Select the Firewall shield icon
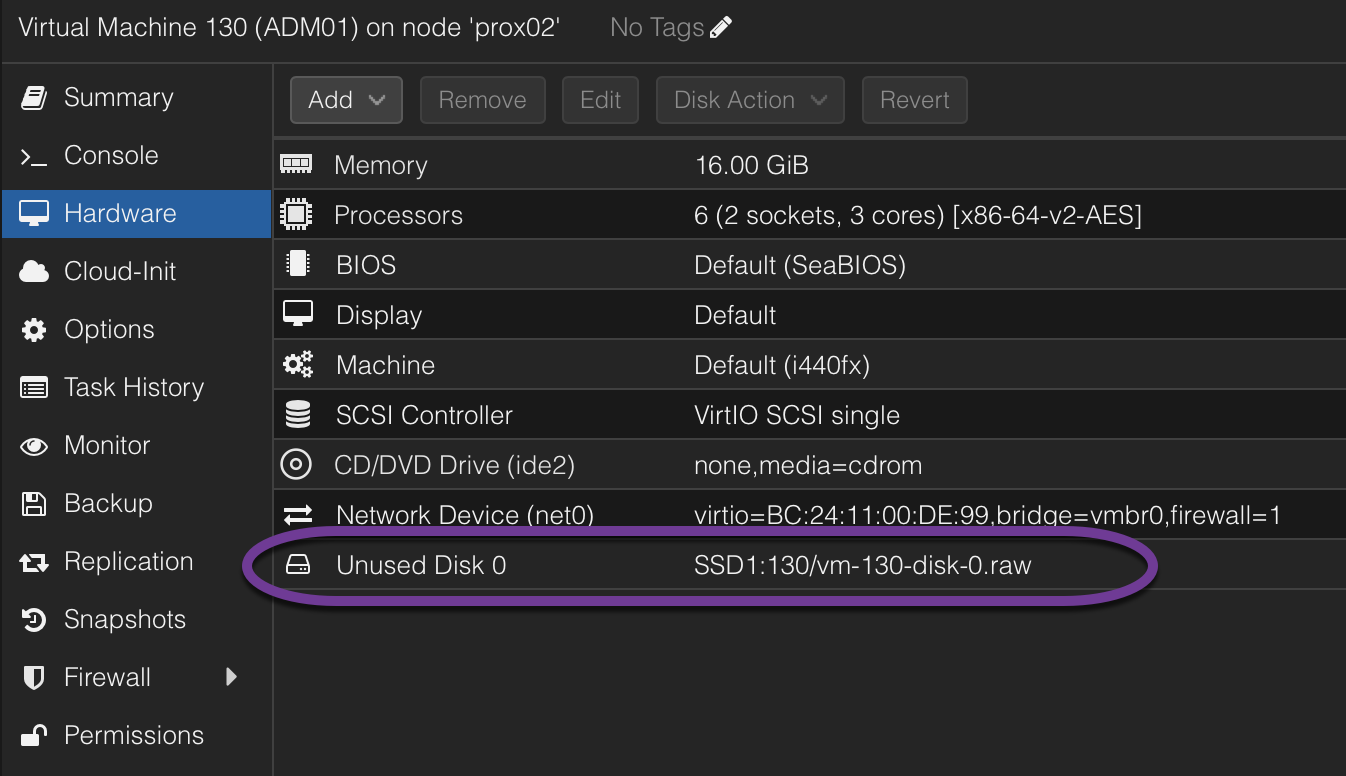 [x=33, y=677]
